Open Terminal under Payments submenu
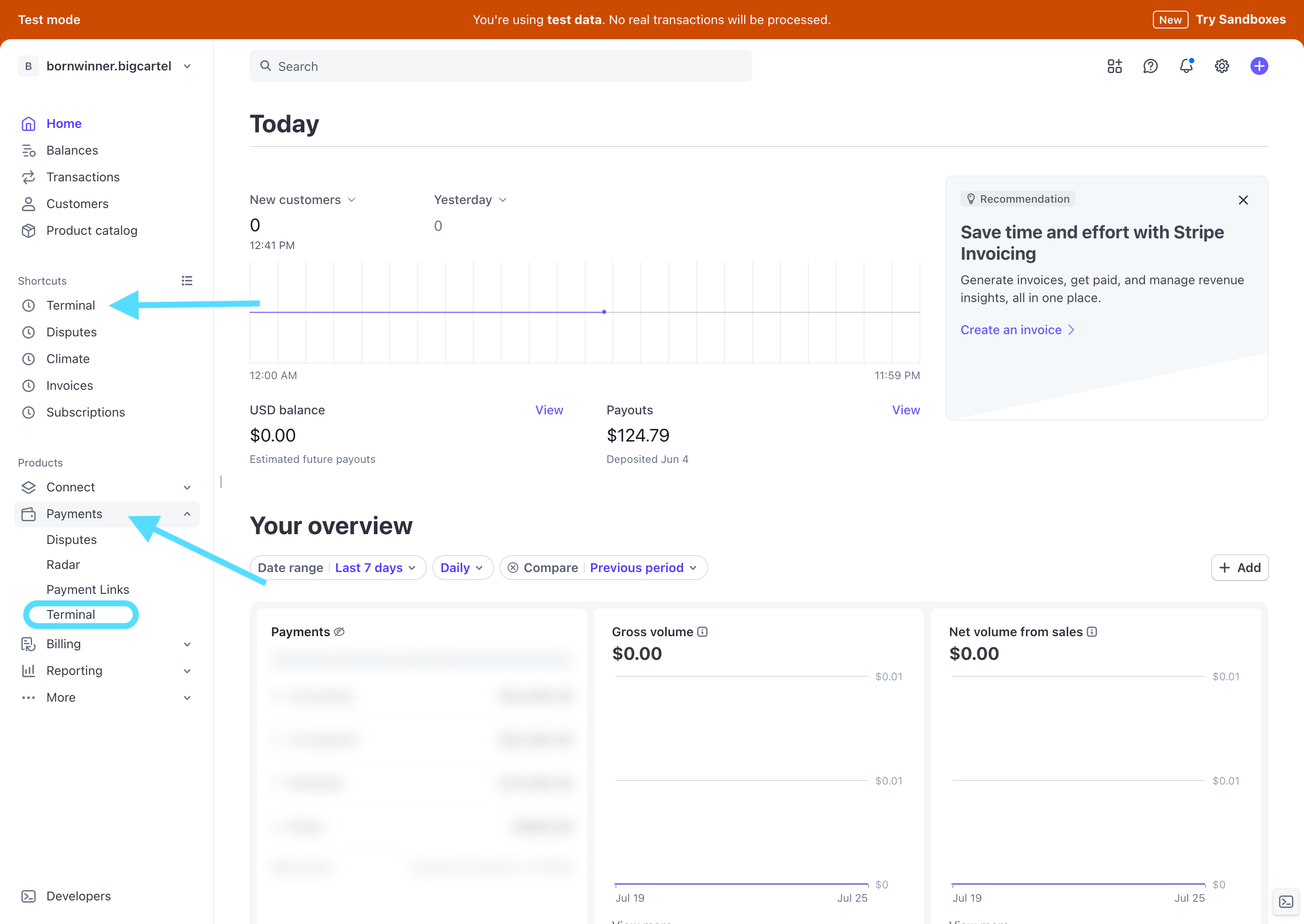The width and height of the screenshot is (1304, 924). pos(70,614)
